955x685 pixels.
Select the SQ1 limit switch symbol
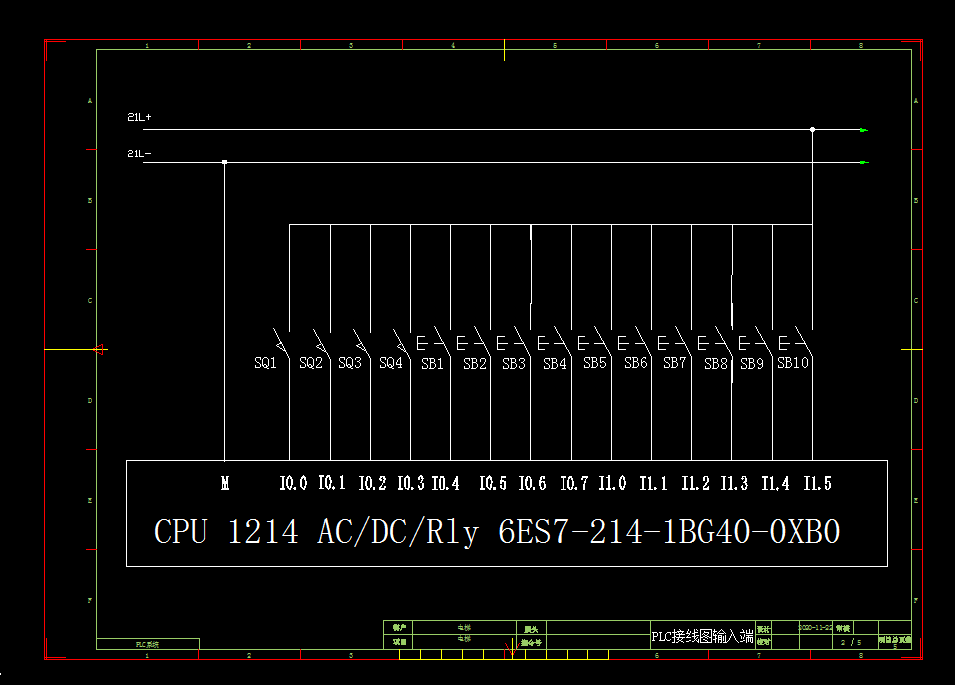[x=281, y=343]
